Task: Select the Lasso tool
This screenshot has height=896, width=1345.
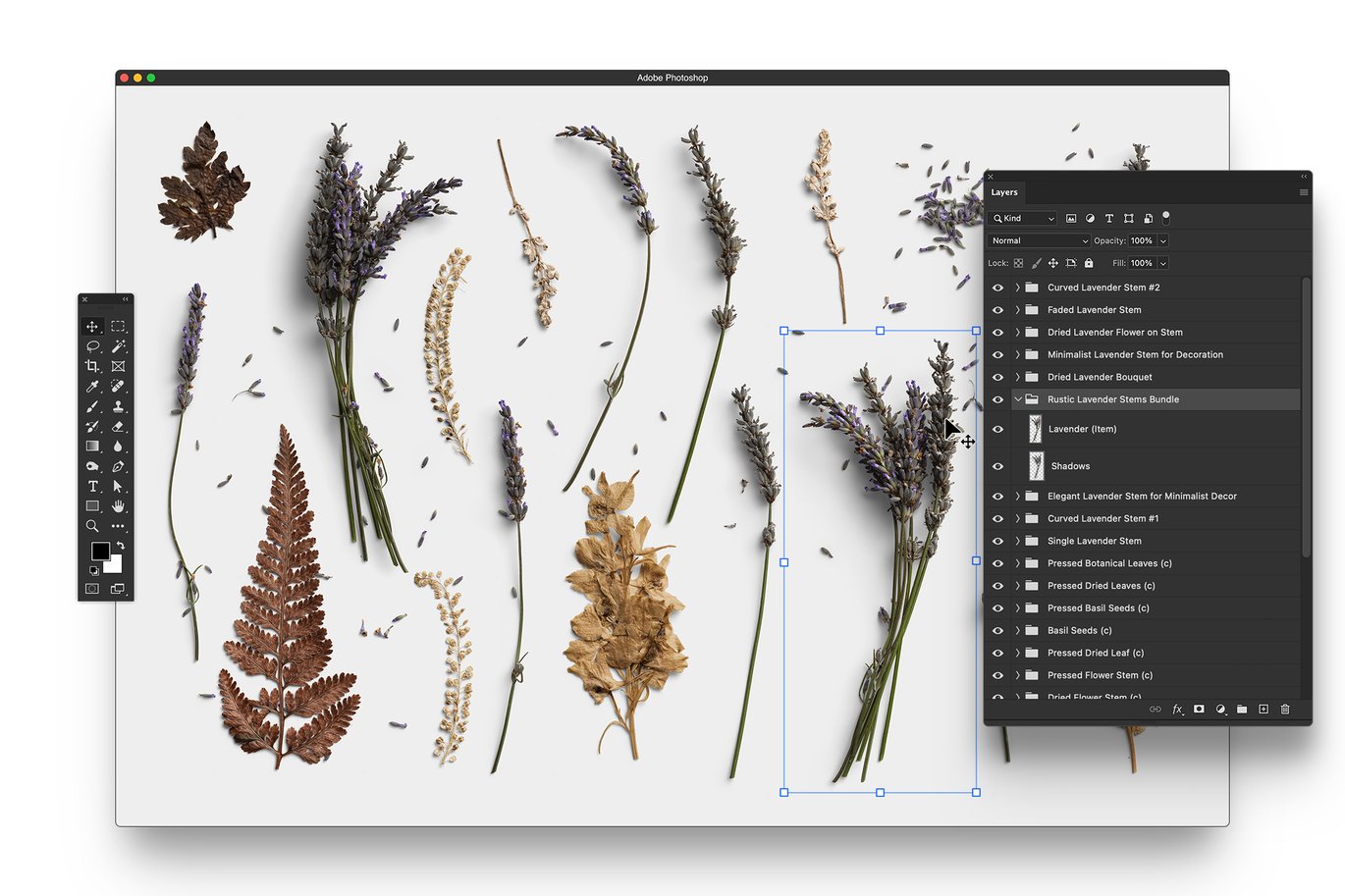Action: click(92, 346)
